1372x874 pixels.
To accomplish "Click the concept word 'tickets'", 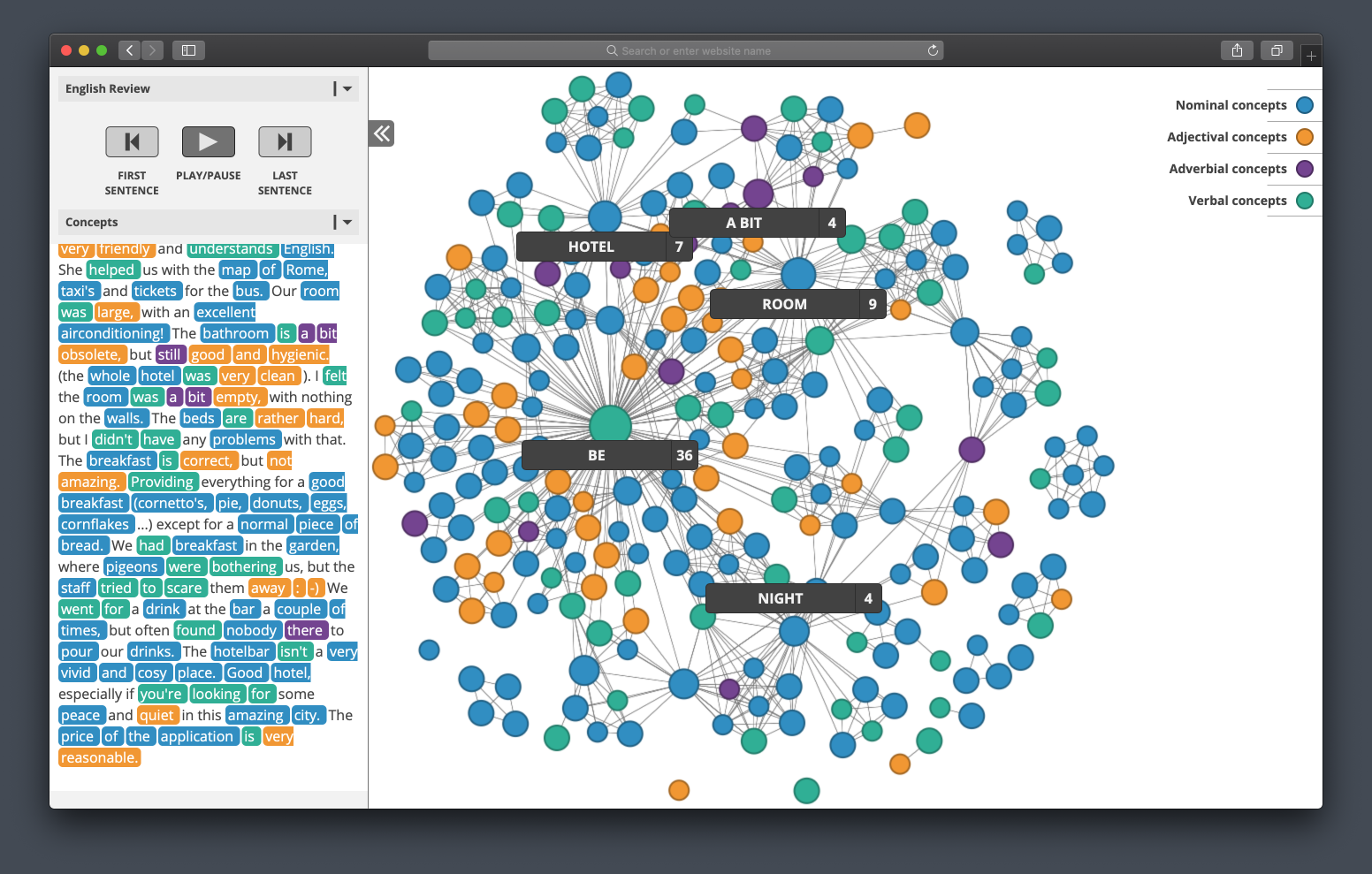I will click(156, 291).
